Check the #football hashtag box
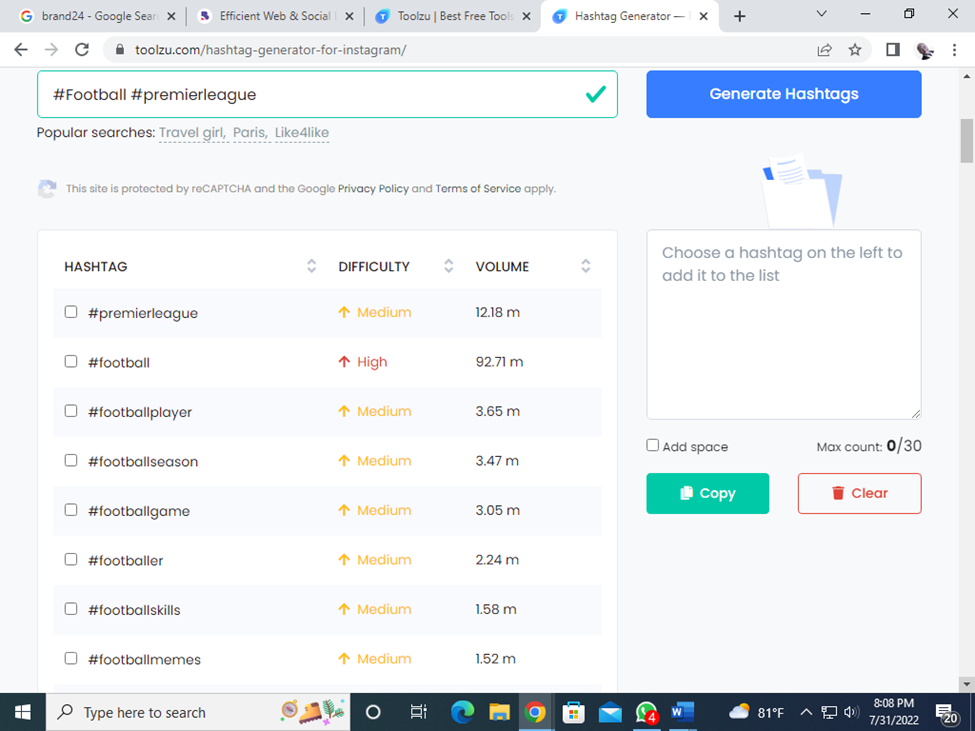This screenshot has width=975, height=731. (x=71, y=361)
